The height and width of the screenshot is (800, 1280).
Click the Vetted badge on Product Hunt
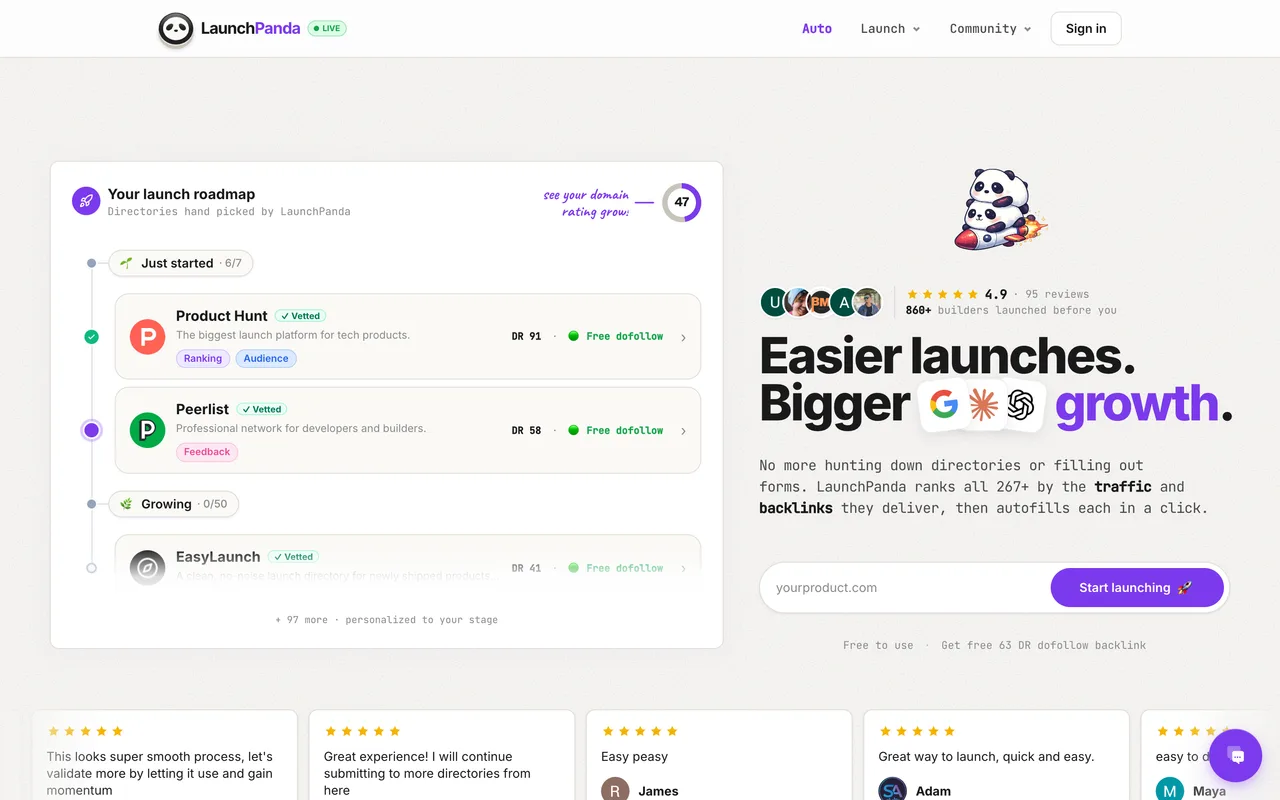[x=300, y=316]
